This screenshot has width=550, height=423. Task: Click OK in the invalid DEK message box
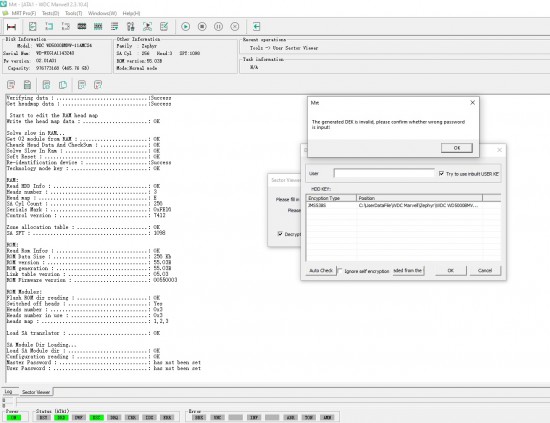coord(457,148)
